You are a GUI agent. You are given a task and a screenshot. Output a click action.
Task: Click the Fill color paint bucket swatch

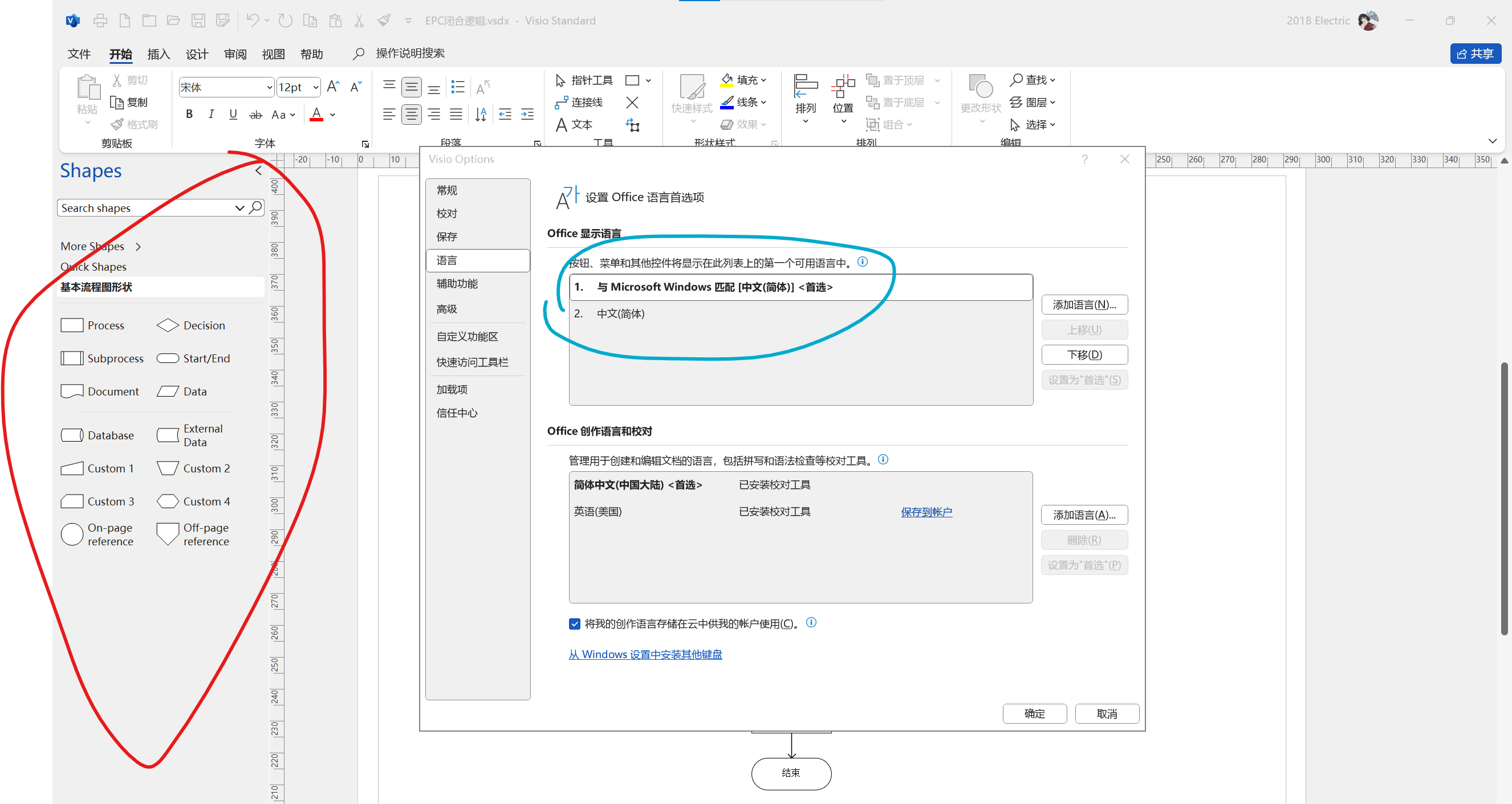[727, 80]
